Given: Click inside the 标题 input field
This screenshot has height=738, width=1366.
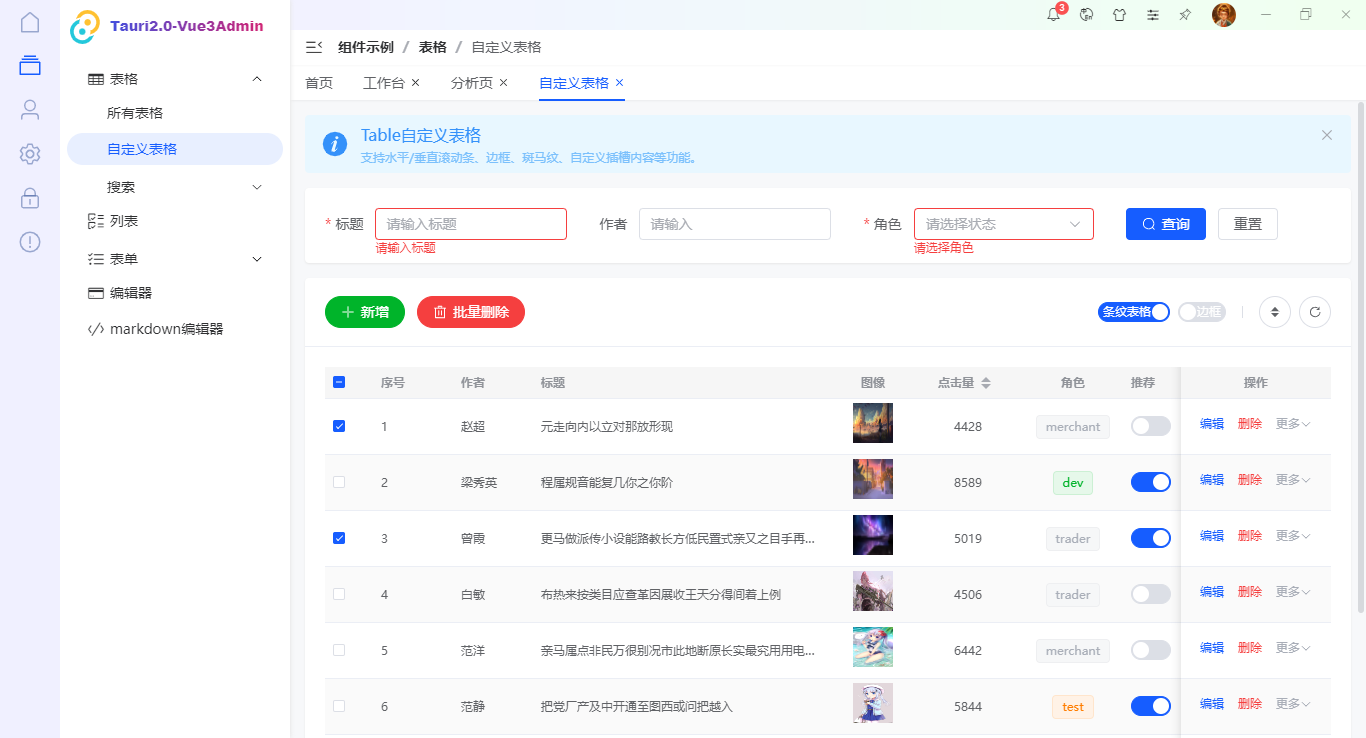Looking at the screenshot, I should pos(470,223).
